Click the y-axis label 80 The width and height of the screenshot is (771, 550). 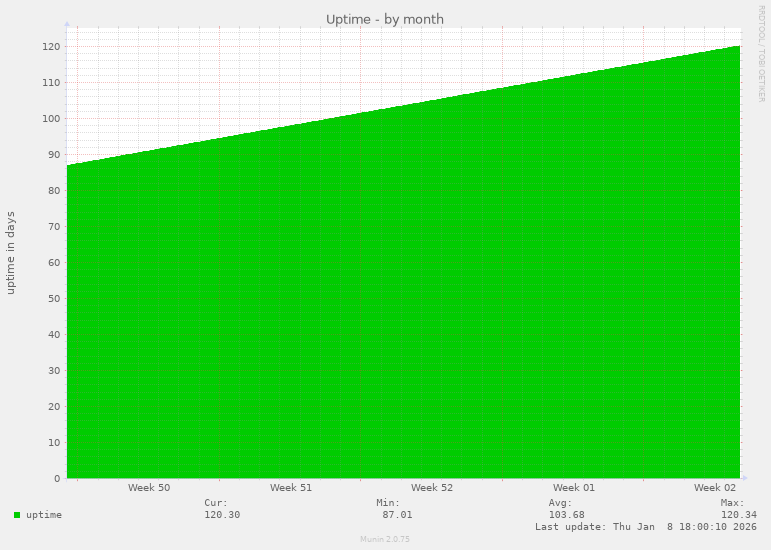point(54,191)
